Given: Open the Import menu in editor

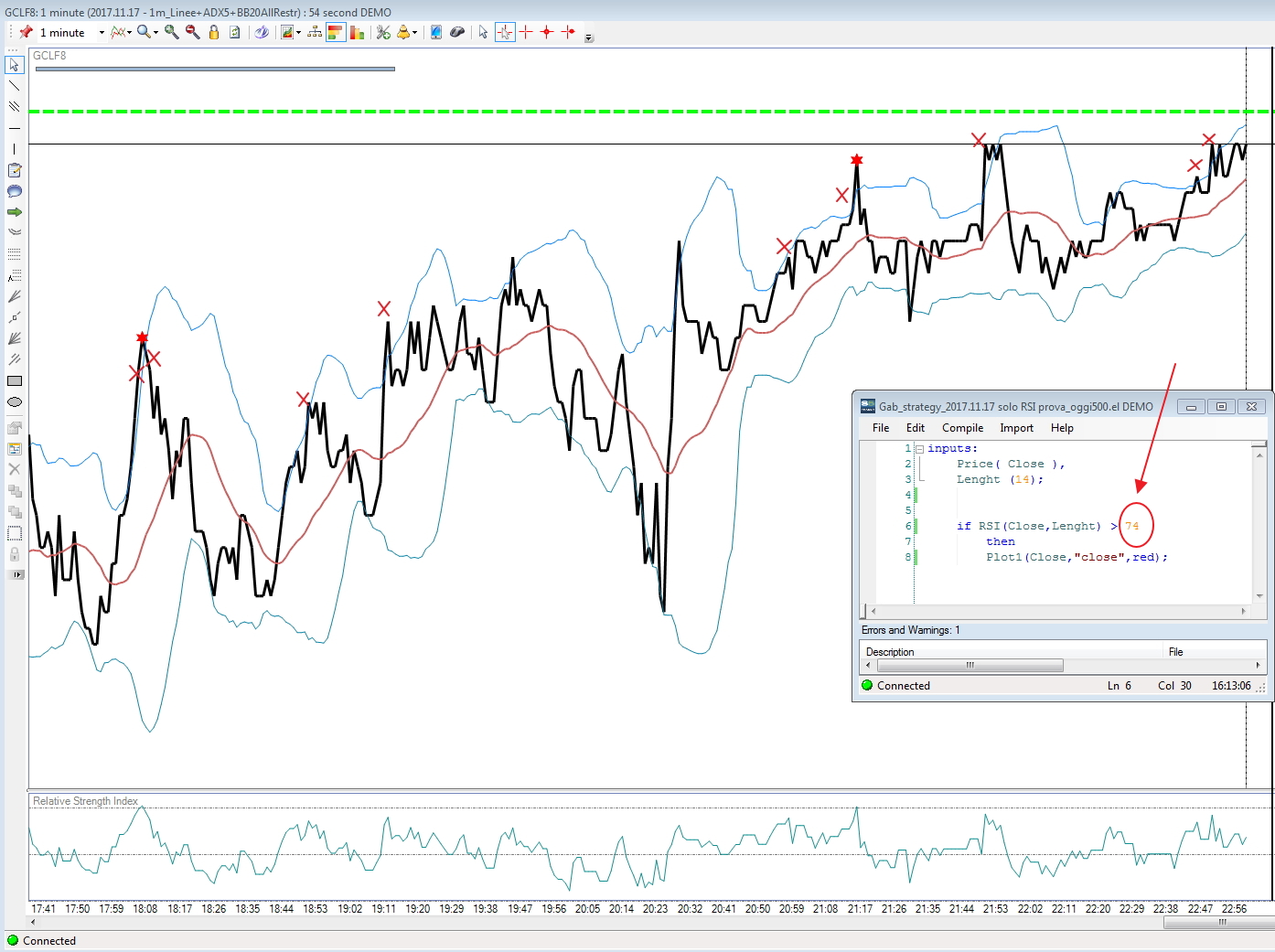Looking at the screenshot, I should (x=1016, y=428).
